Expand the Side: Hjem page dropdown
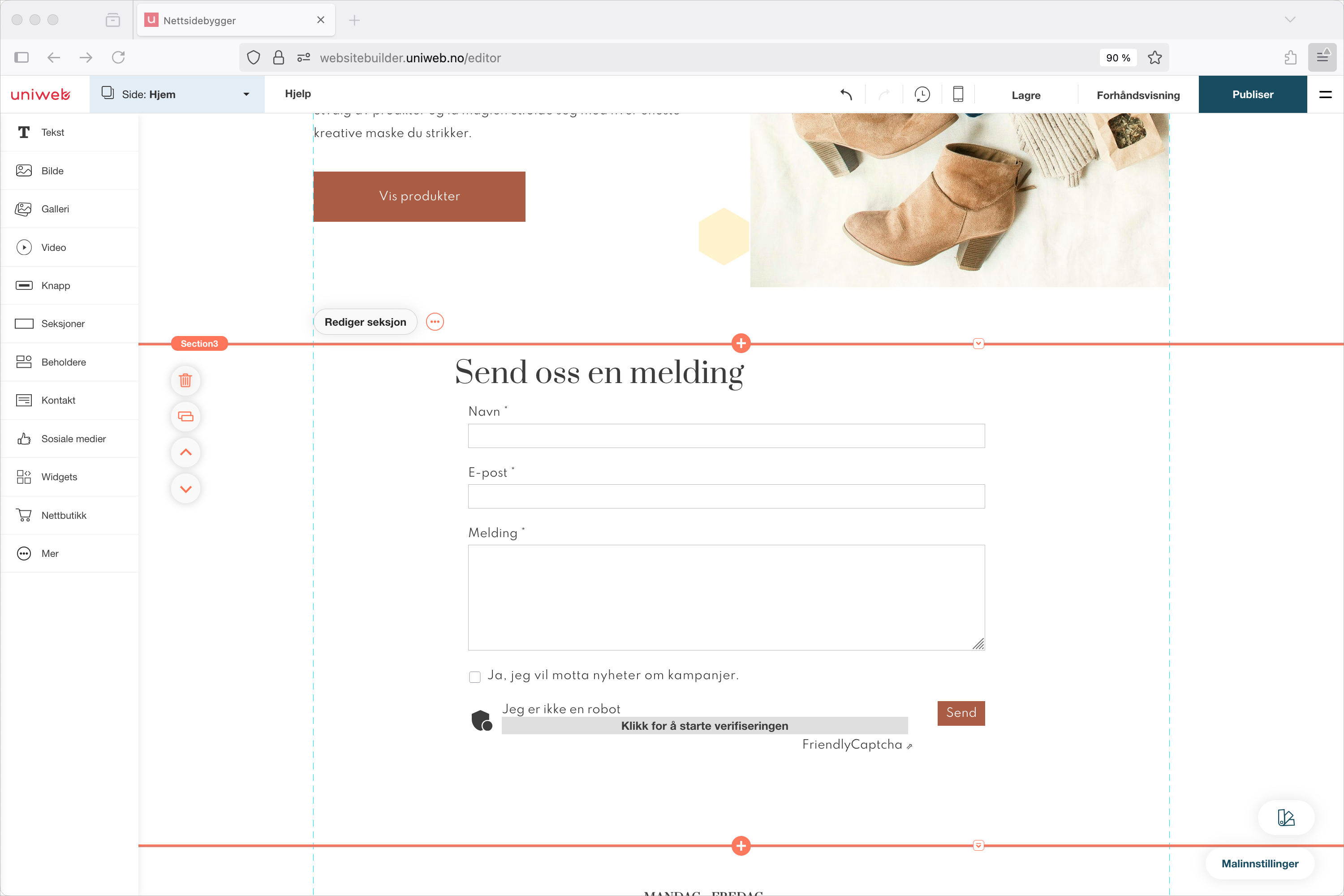 [177, 94]
